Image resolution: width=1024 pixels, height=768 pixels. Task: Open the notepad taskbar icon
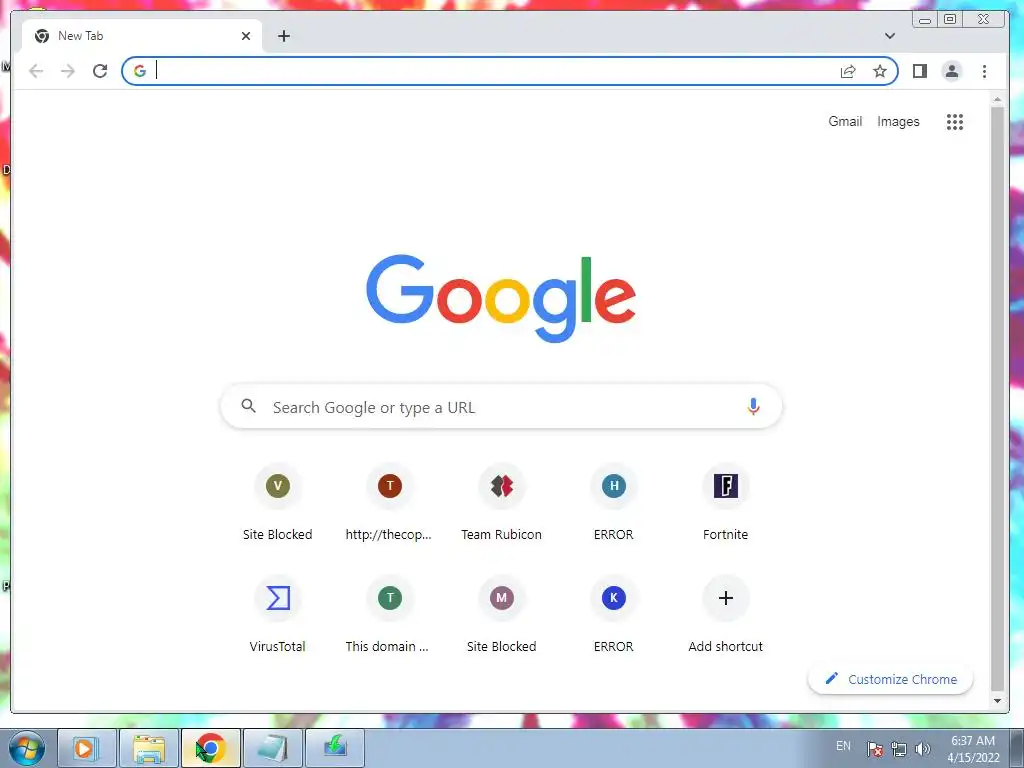click(273, 748)
